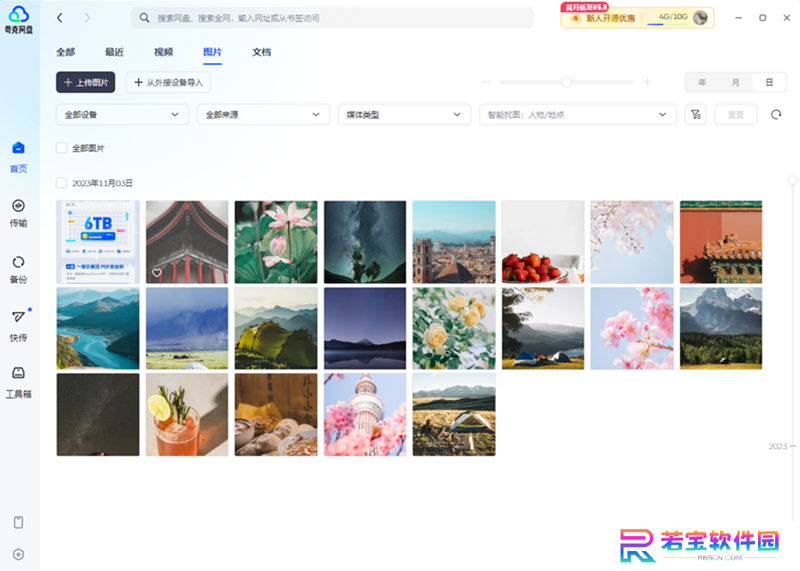800x571 pixels.
Task: Open the 工具箱 toolbox sidebar icon
Action: tap(18, 383)
